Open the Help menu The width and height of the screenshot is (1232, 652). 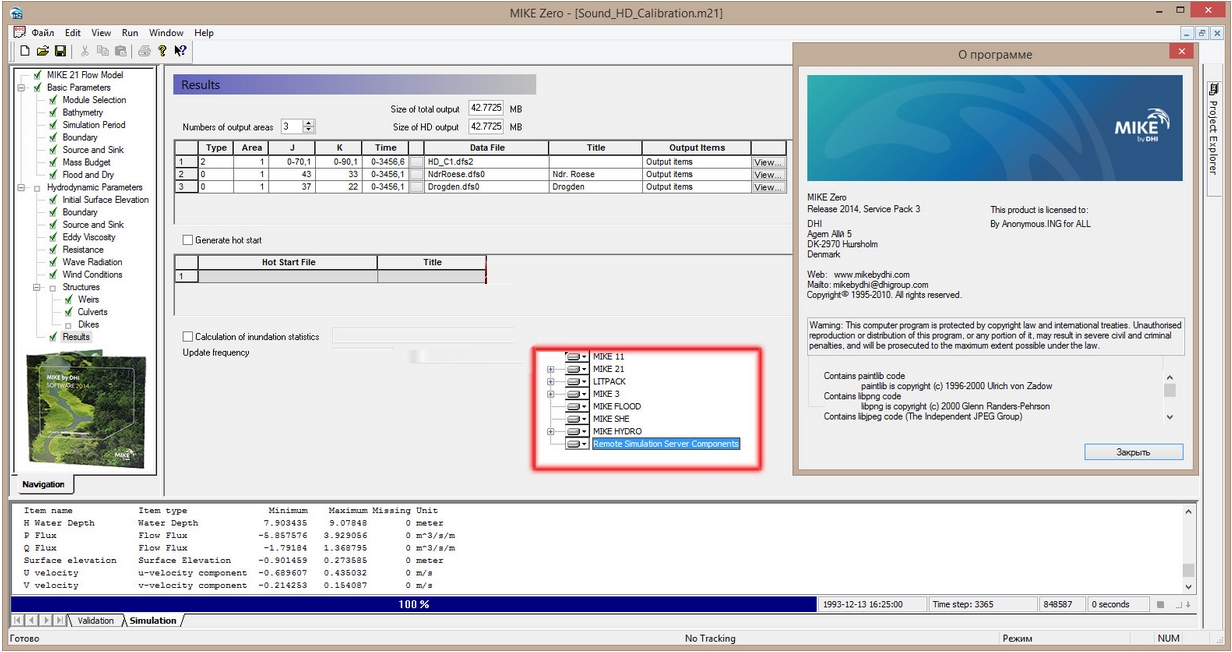(204, 33)
